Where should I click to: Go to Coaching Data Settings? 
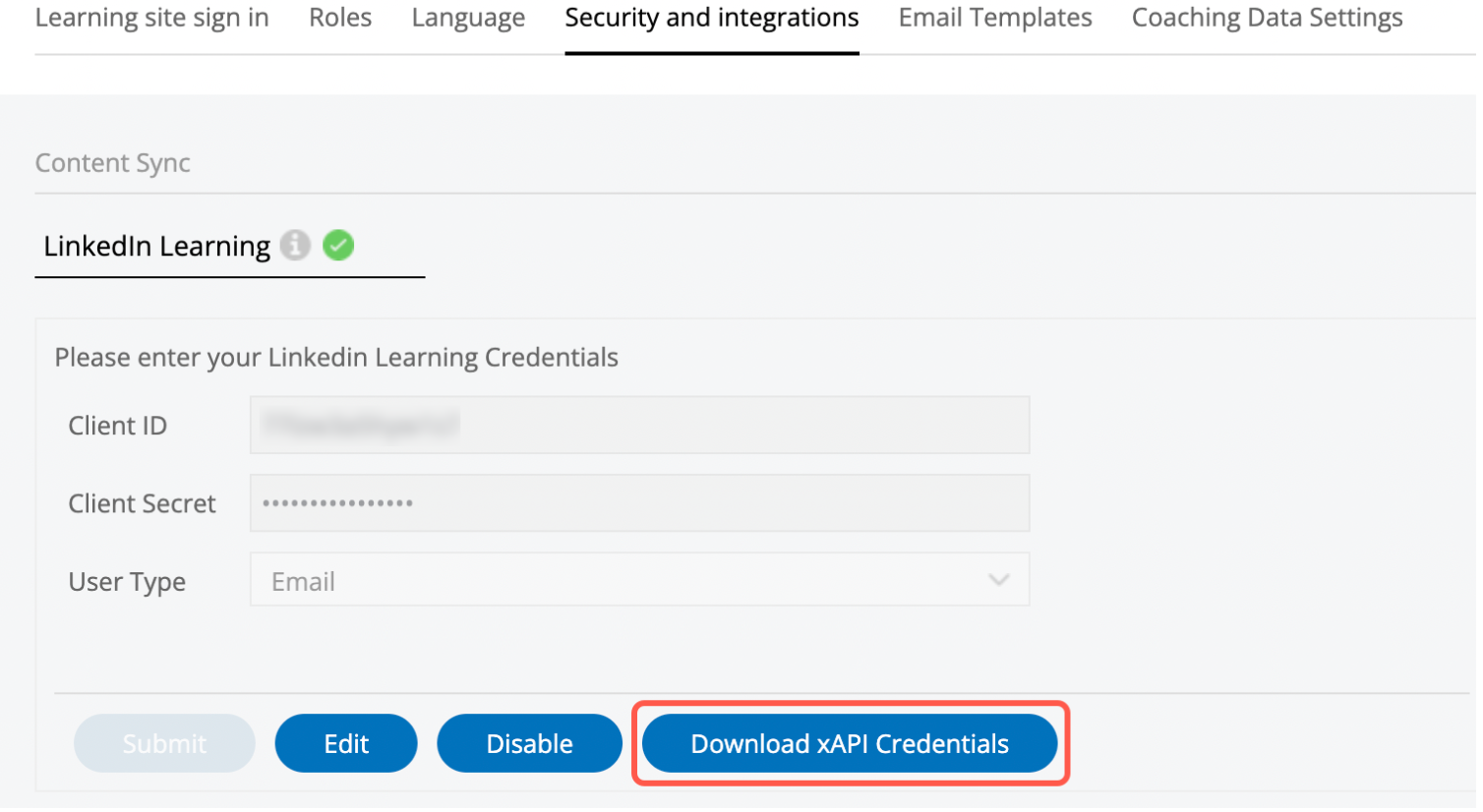click(1266, 17)
